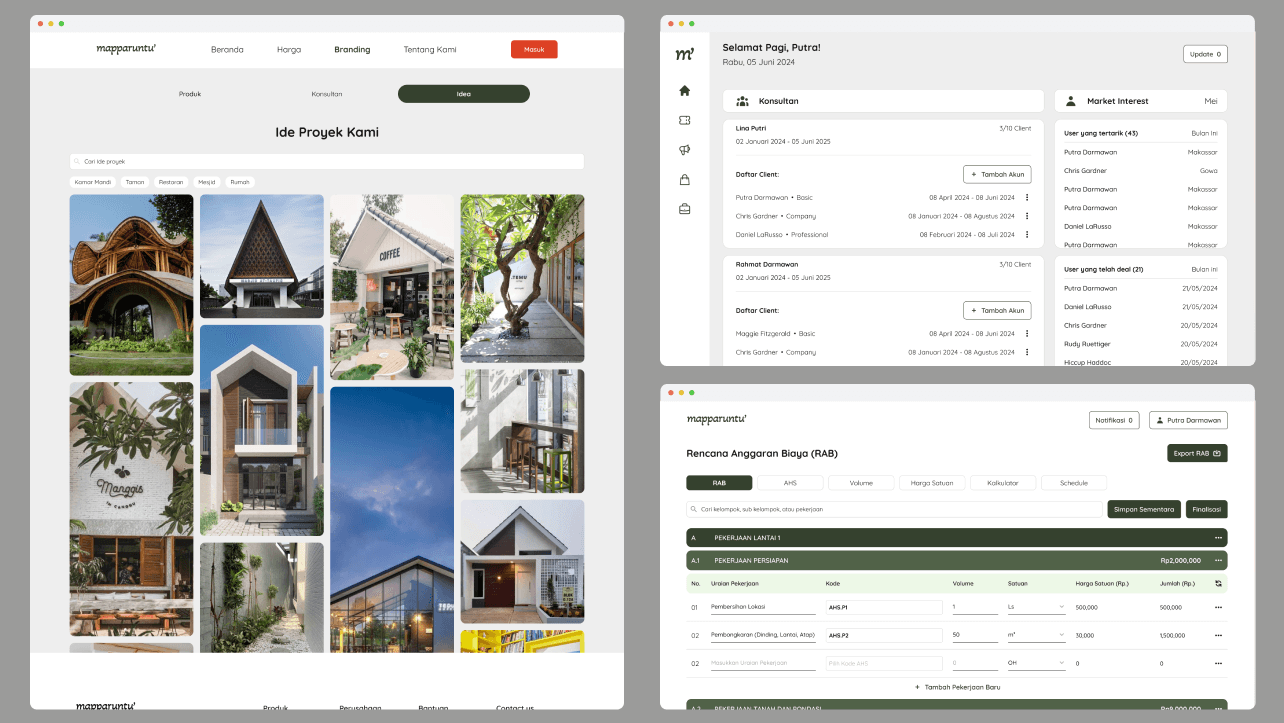Open Tentang Kami in website navigation
The image size is (1284, 723).
click(430, 49)
